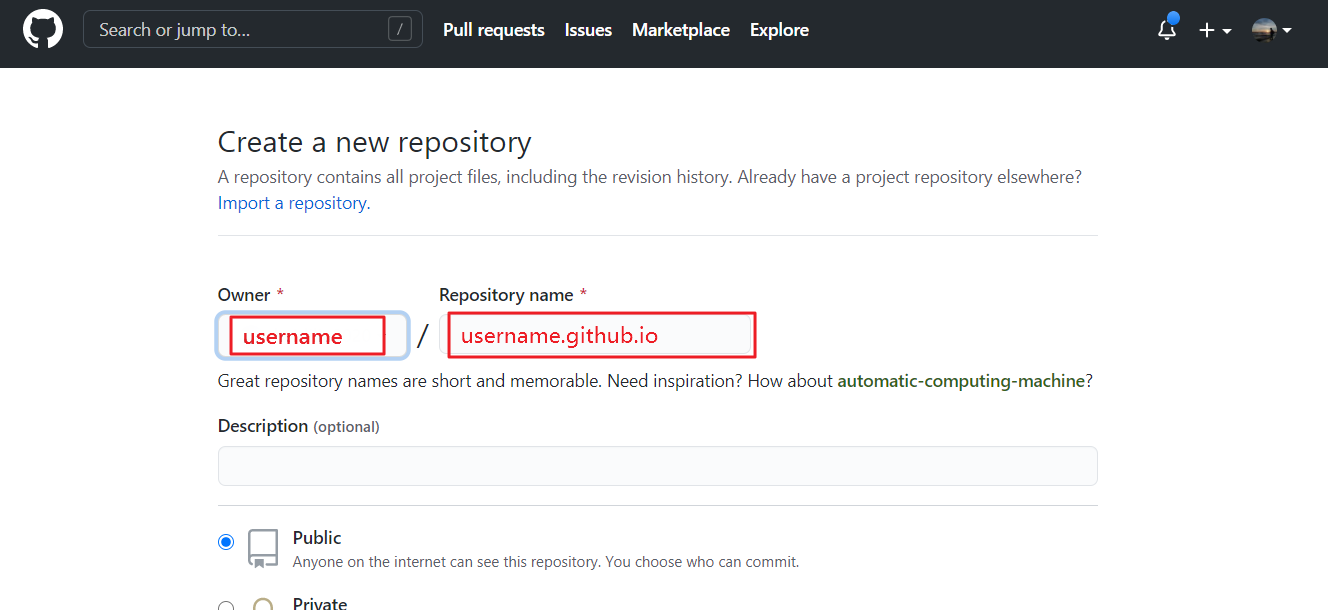Image resolution: width=1328 pixels, height=610 pixels.
Task: Expand the Owner dropdown
Action: (x=312, y=336)
